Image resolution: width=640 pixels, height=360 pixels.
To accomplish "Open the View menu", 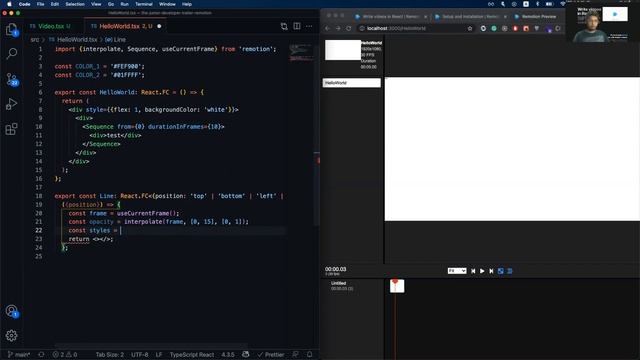I will click(x=96, y=4).
